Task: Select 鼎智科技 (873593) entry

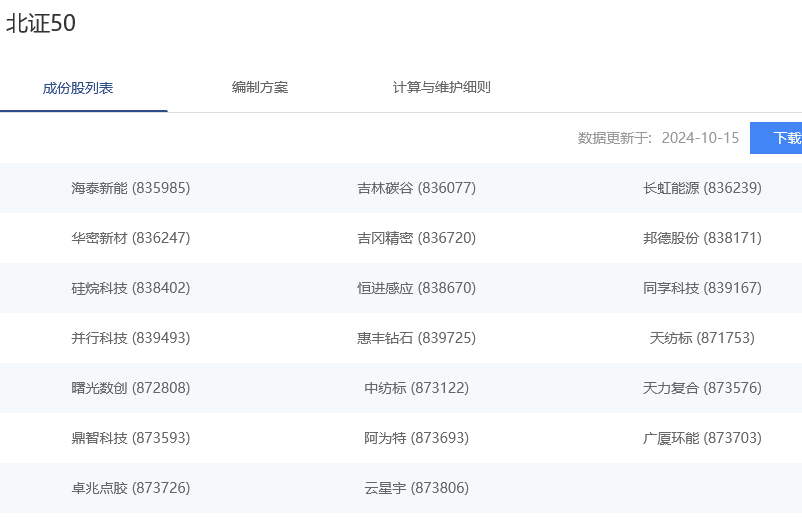Action: [131, 438]
